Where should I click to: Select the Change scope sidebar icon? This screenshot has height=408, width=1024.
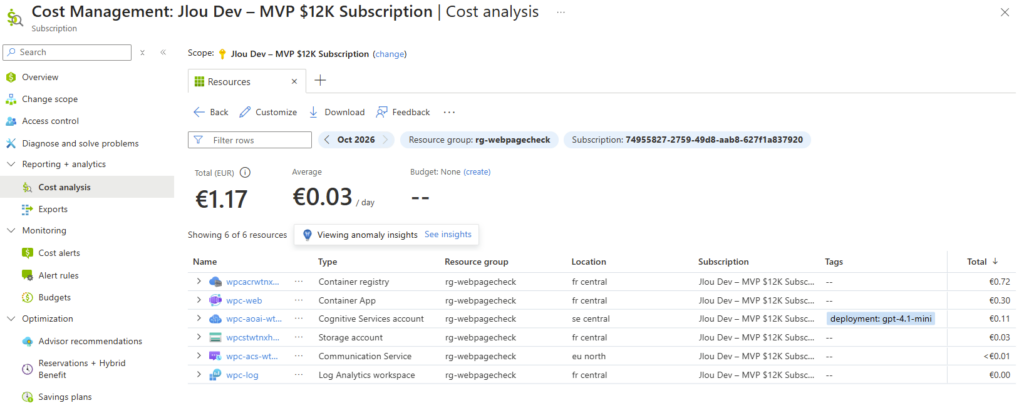pyautogui.click(x=10, y=99)
